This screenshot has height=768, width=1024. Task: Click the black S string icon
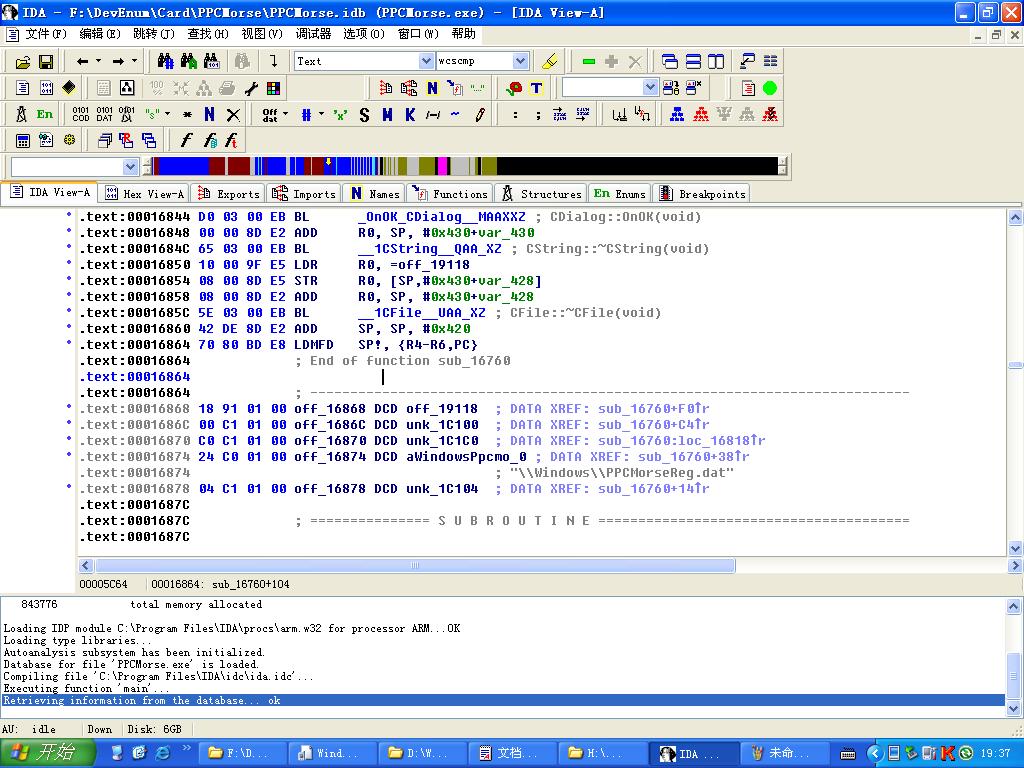coord(364,114)
